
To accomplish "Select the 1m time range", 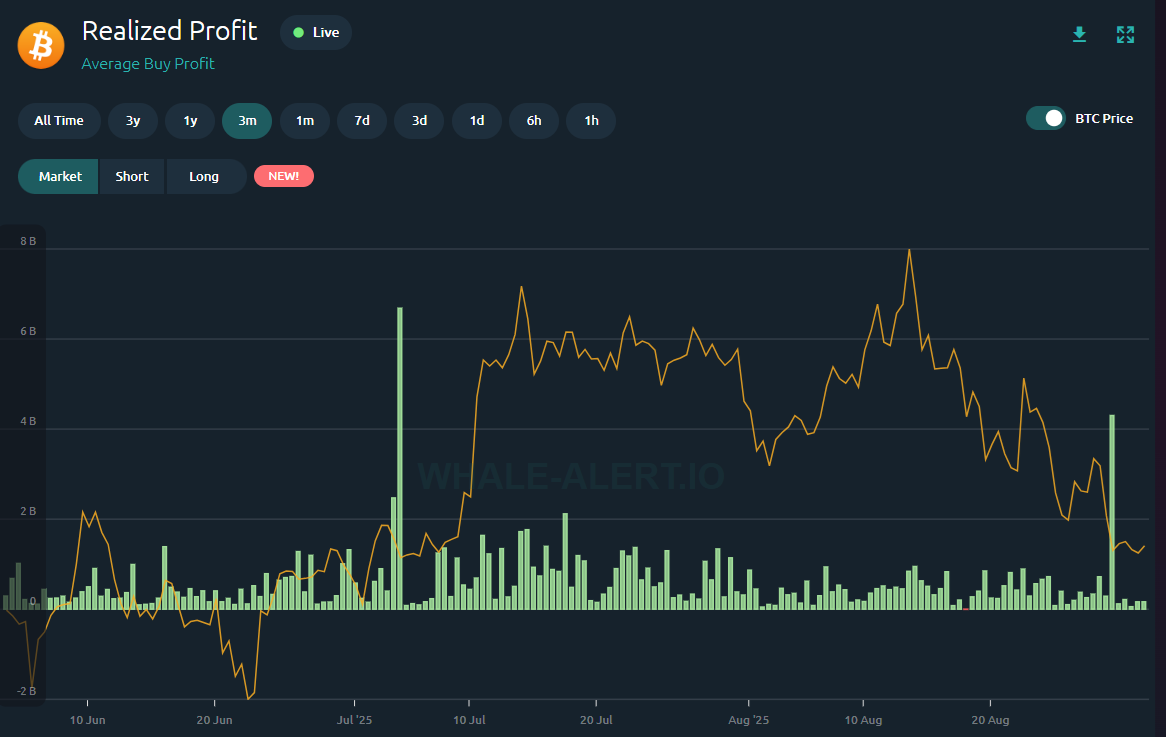I will [x=304, y=121].
